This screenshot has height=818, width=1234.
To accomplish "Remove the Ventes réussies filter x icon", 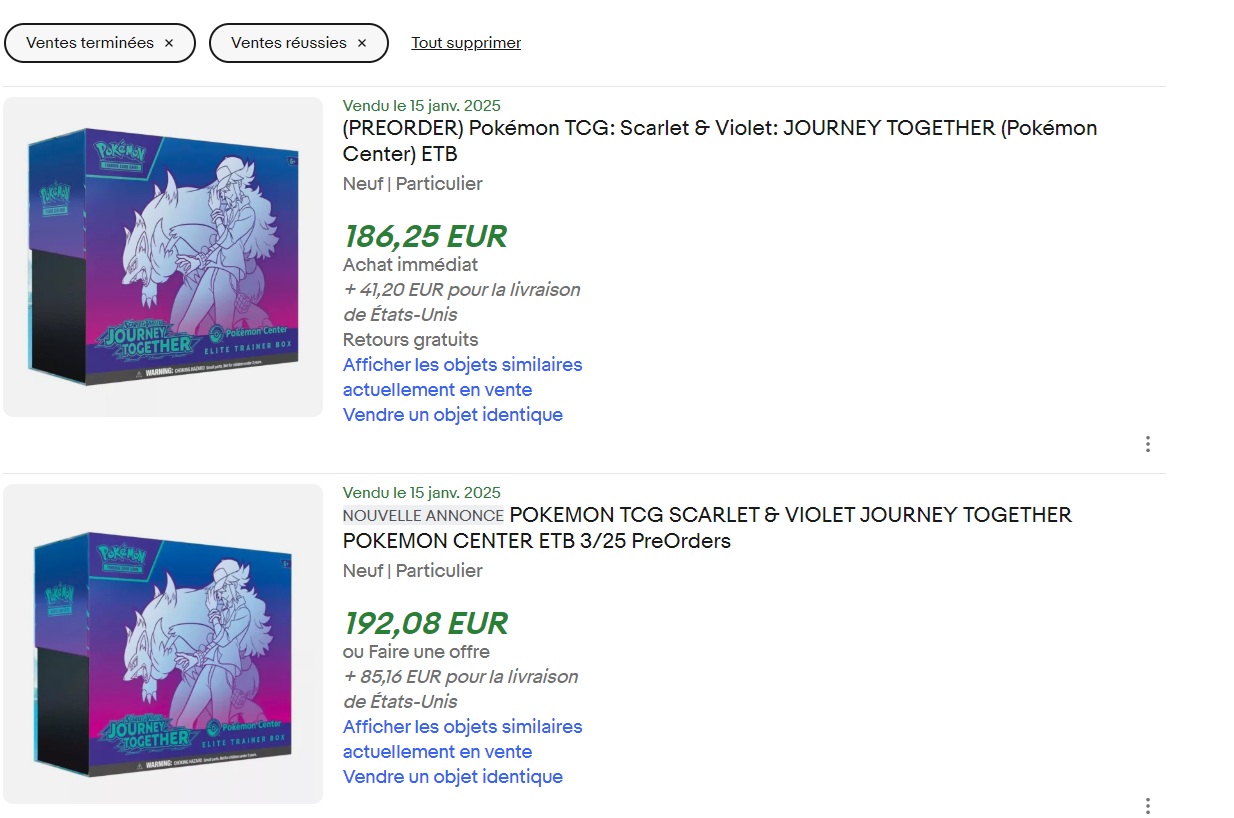I will tap(362, 43).
